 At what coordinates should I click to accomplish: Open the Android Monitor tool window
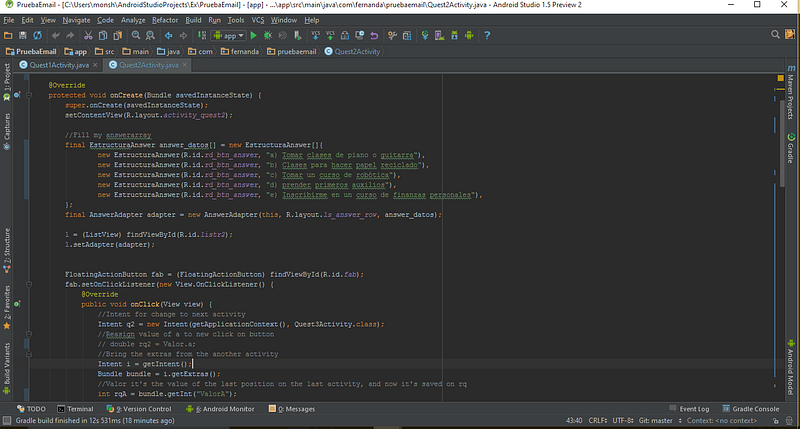coord(220,409)
